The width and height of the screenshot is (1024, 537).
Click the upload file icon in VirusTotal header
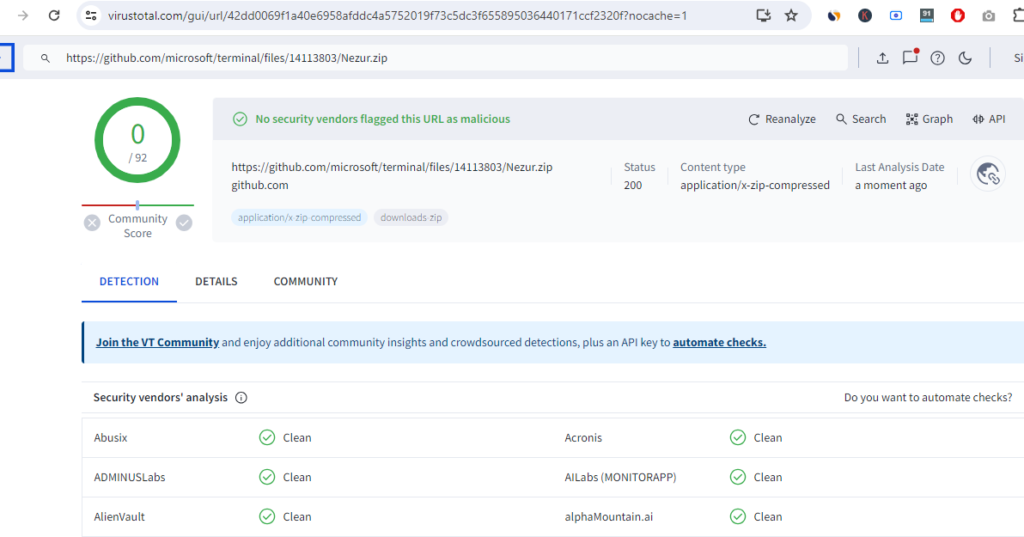click(x=882, y=58)
